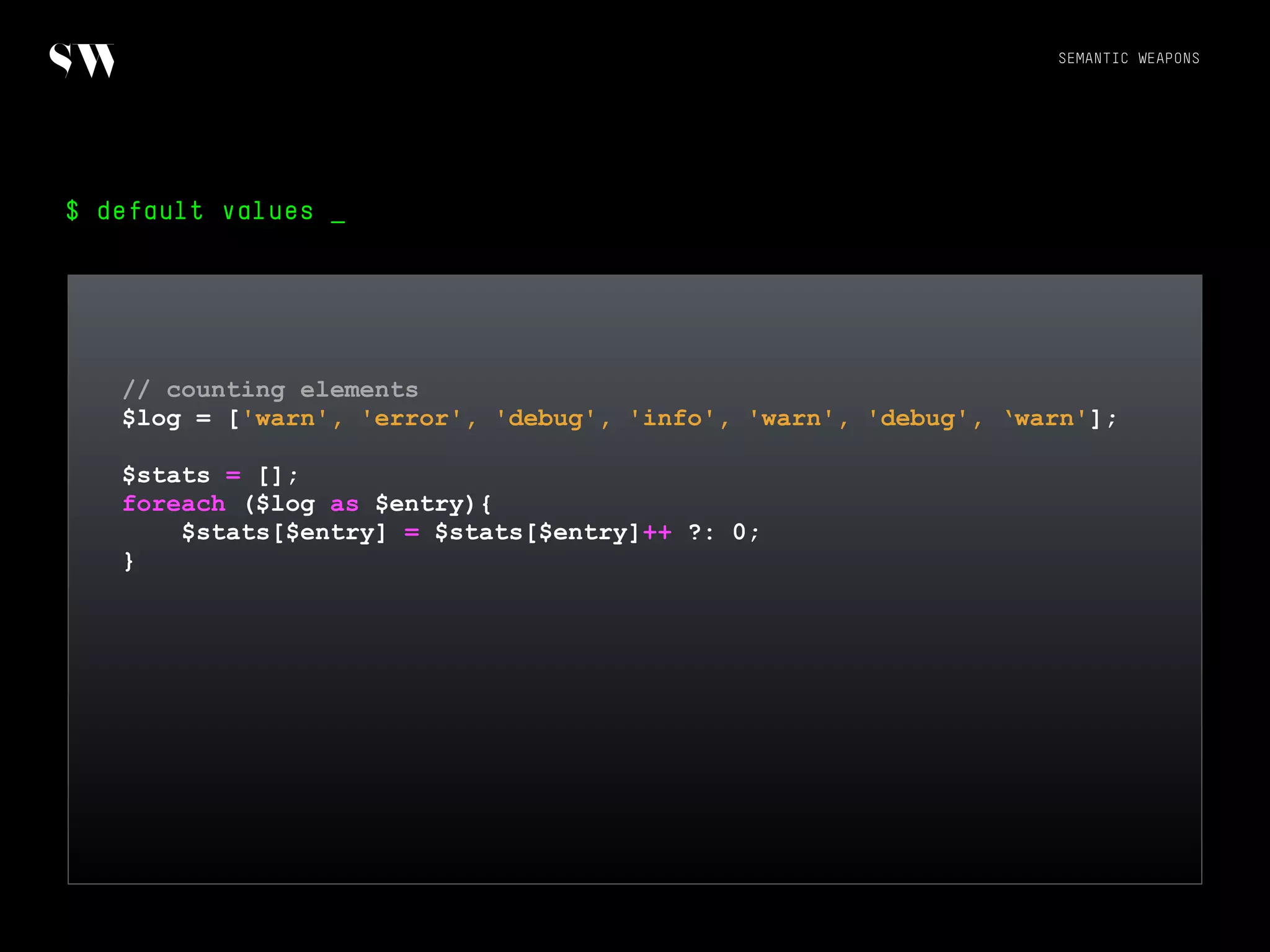Click the '$log' variable in the array line

click(152, 418)
